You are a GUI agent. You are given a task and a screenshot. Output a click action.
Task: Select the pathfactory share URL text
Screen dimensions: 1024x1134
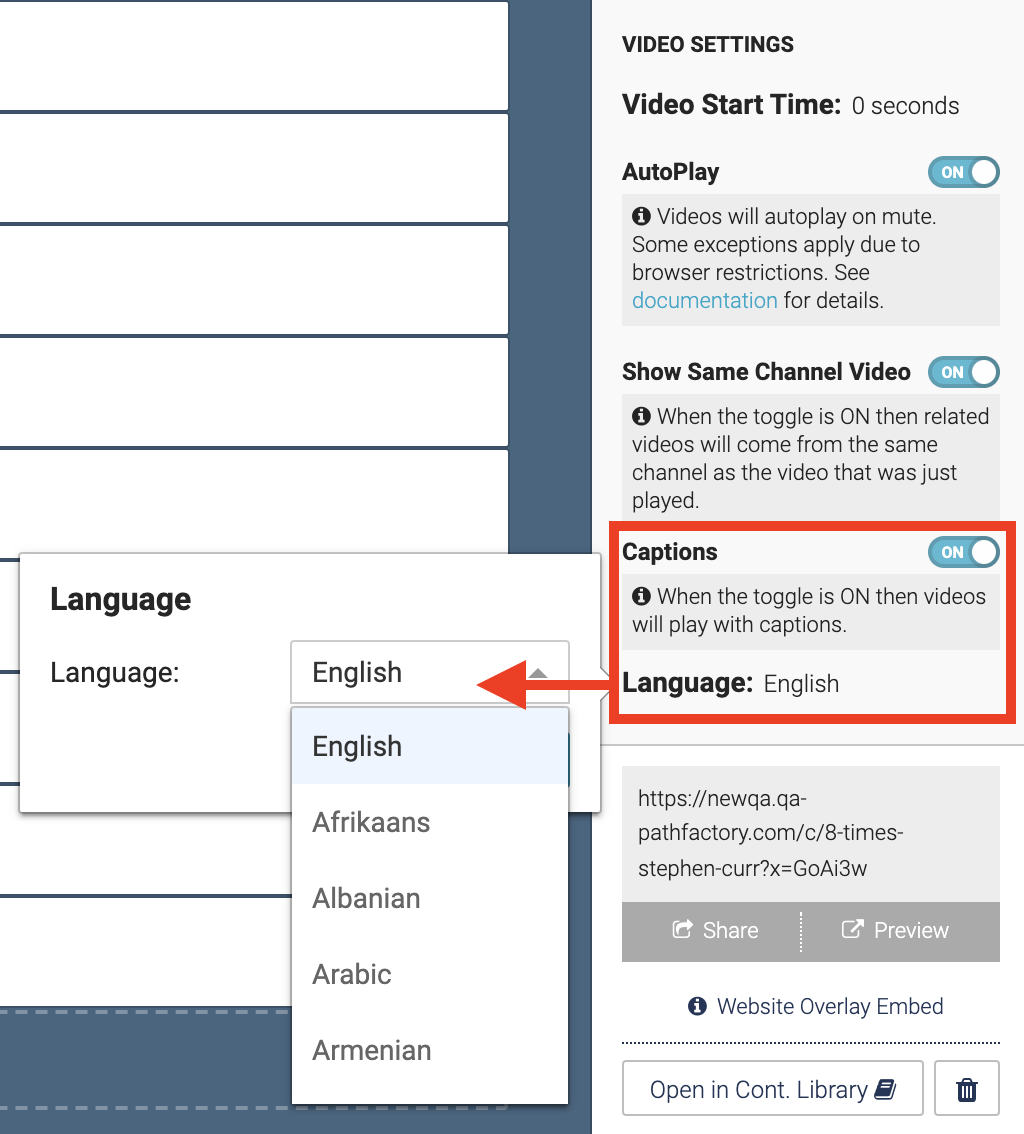pos(771,833)
